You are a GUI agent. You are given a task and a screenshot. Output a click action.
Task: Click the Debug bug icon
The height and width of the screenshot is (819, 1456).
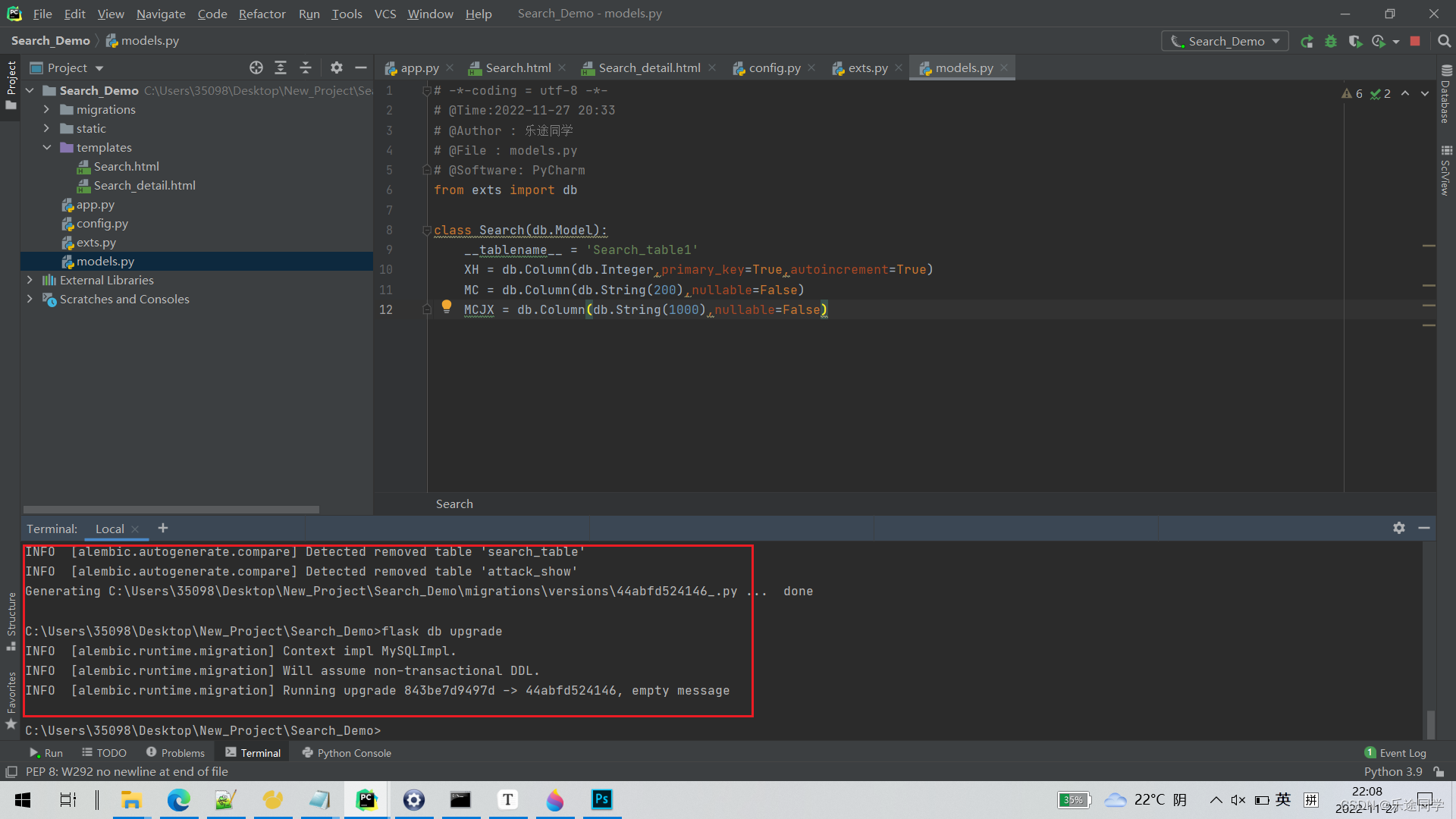coord(1331,42)
